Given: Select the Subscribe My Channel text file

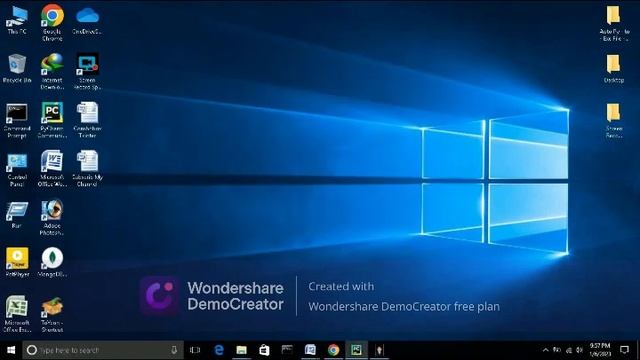Looking at the screenshot, I should 87,169.
